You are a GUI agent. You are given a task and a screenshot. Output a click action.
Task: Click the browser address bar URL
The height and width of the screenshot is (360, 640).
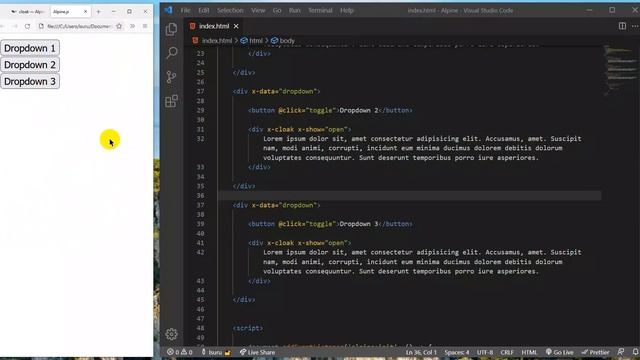click(78, 26)
